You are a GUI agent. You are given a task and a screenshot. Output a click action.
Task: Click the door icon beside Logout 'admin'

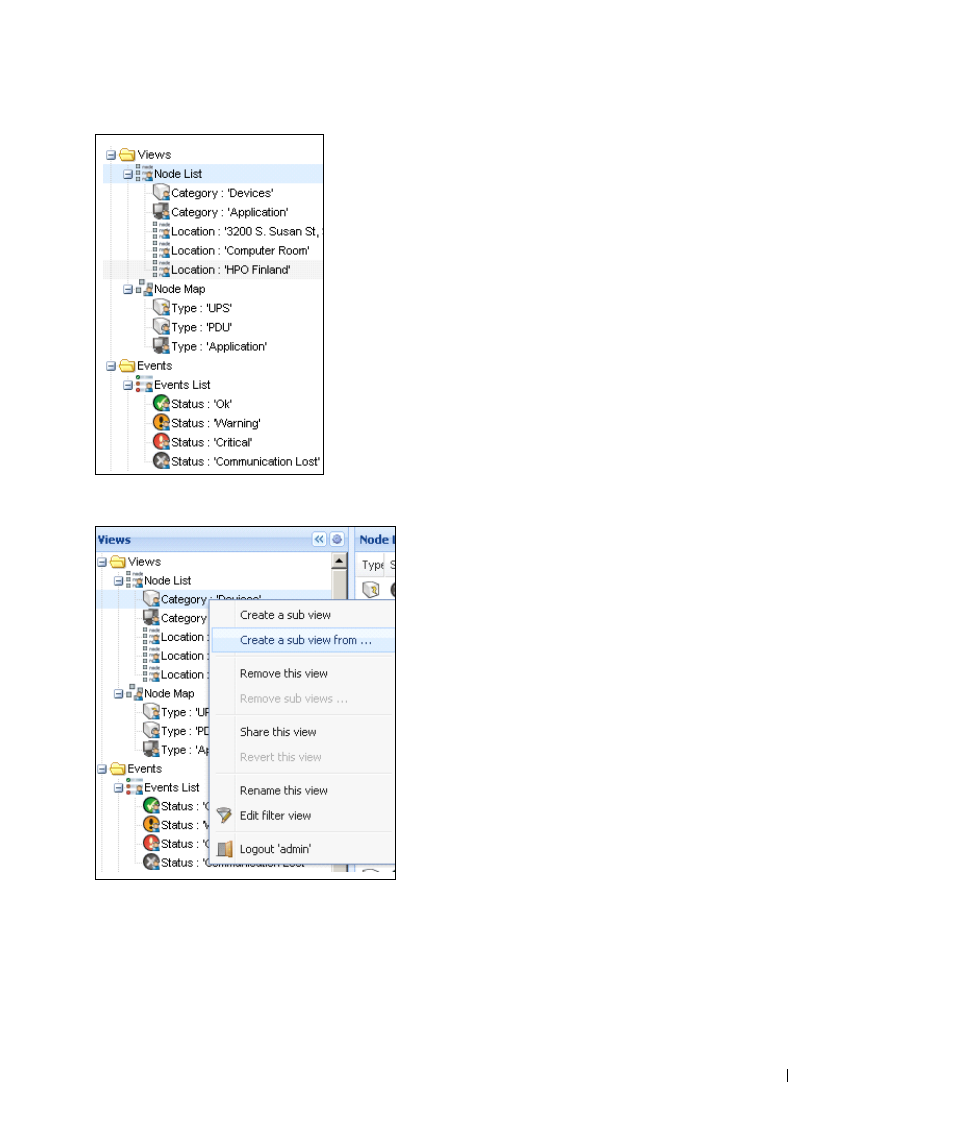(225, 849)
